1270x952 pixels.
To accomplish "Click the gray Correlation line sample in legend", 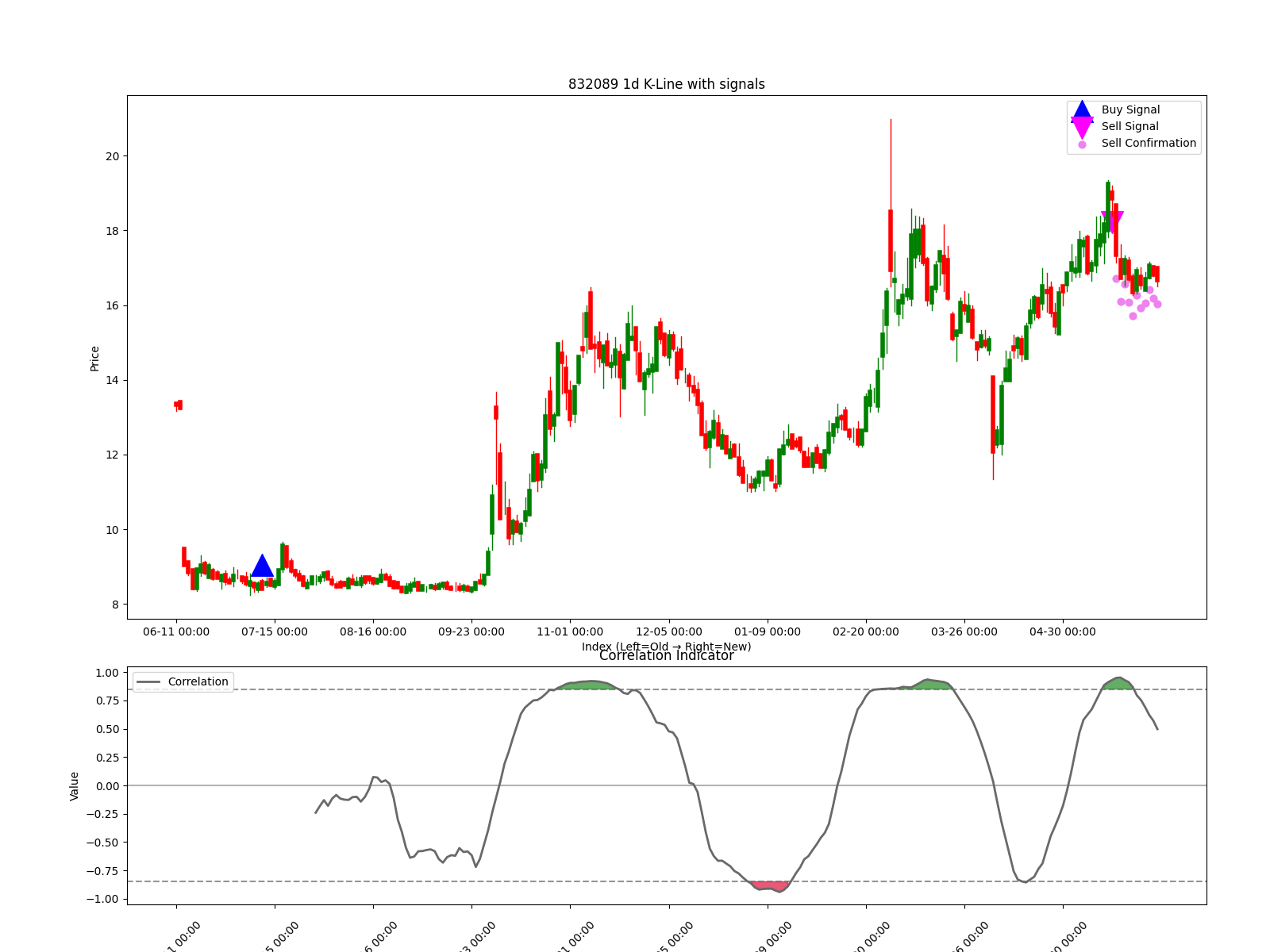I will point(148,682).
